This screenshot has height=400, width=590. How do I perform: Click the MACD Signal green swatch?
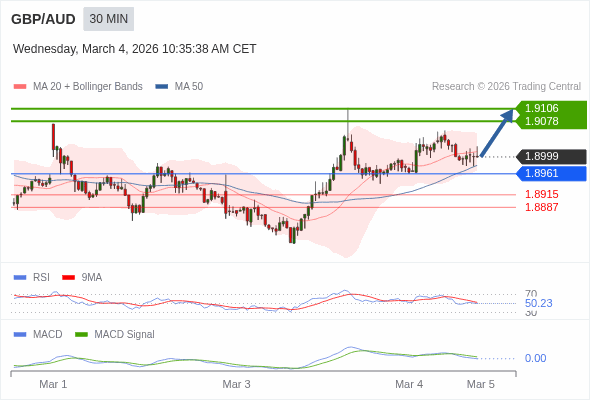(81, 335)
